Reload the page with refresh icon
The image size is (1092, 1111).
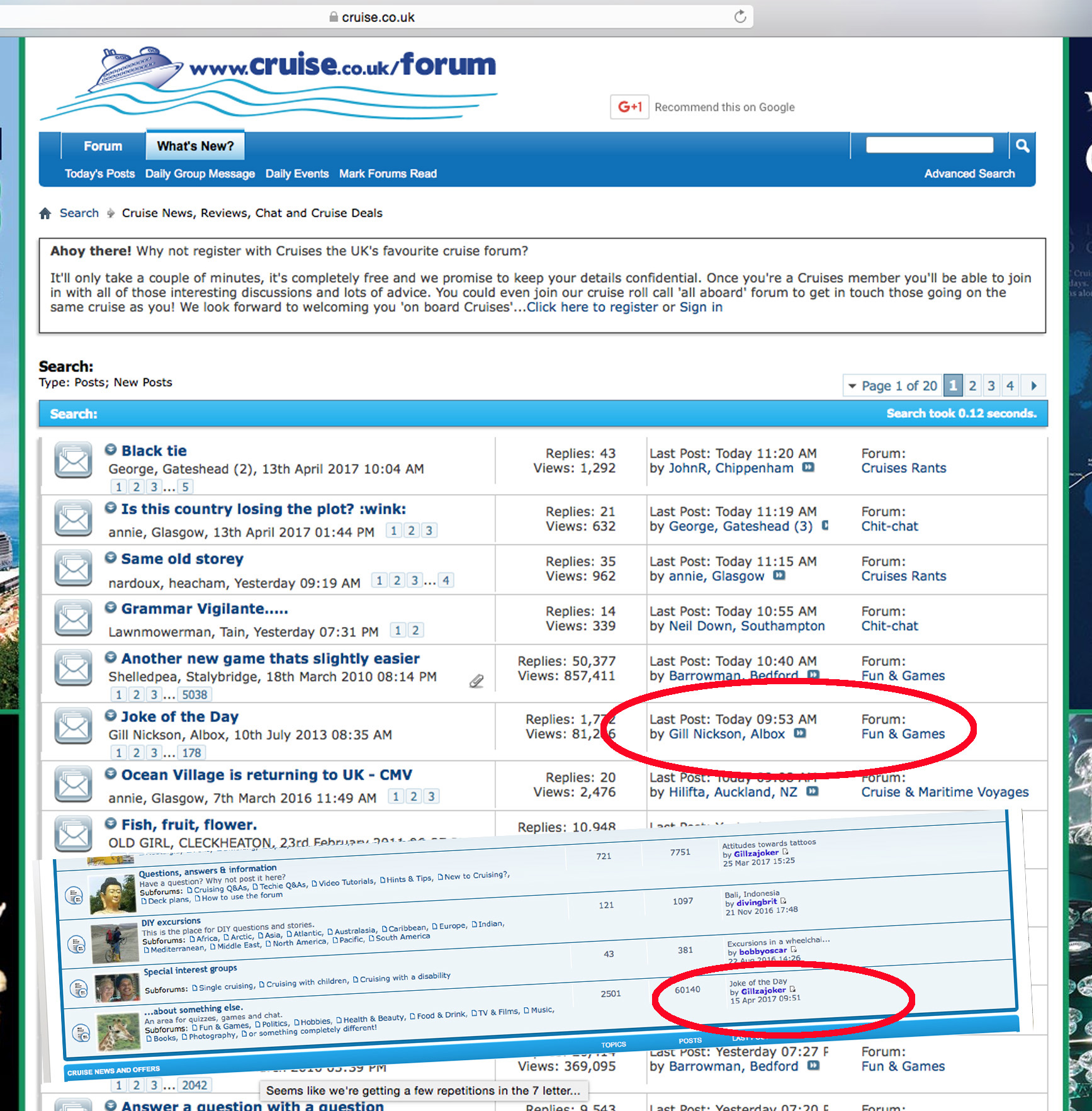740,17
